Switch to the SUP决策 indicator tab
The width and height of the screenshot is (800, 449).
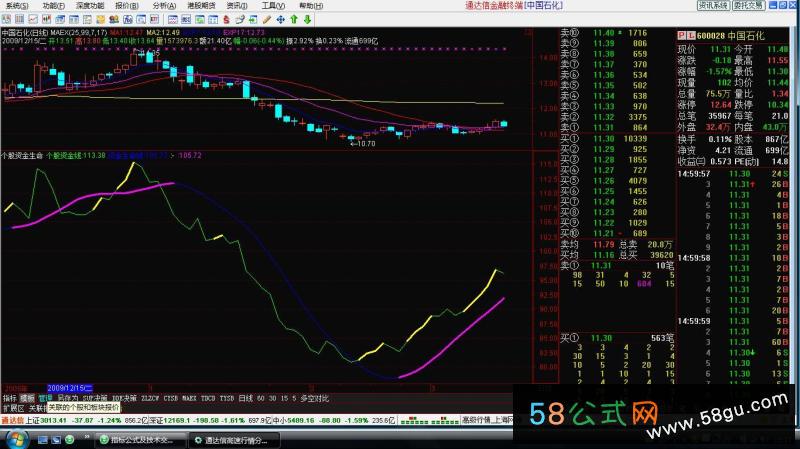[x=95, y=398]
